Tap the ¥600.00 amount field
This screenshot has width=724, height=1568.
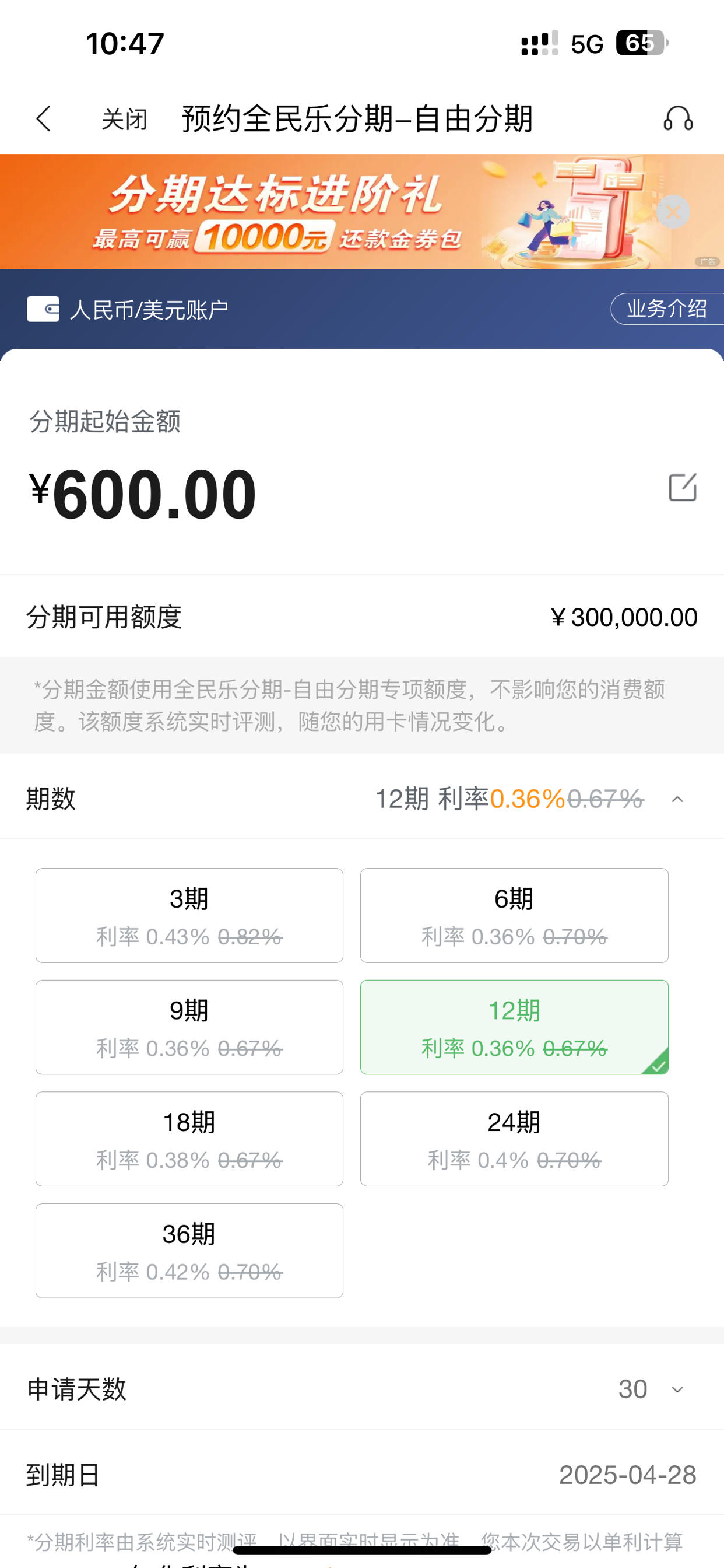(143, 494)
